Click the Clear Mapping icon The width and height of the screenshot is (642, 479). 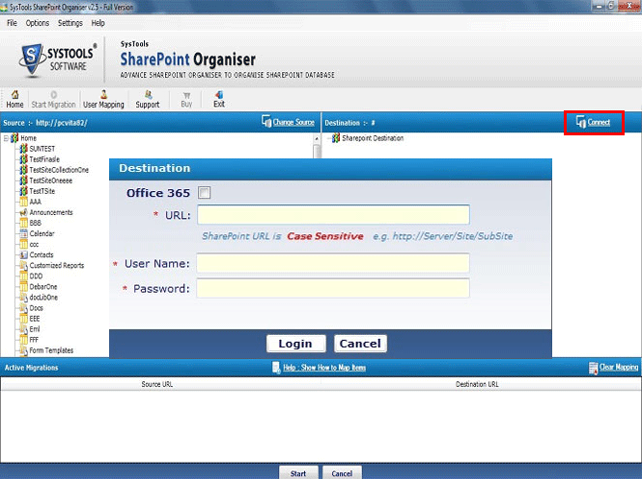tap(593, 368)
